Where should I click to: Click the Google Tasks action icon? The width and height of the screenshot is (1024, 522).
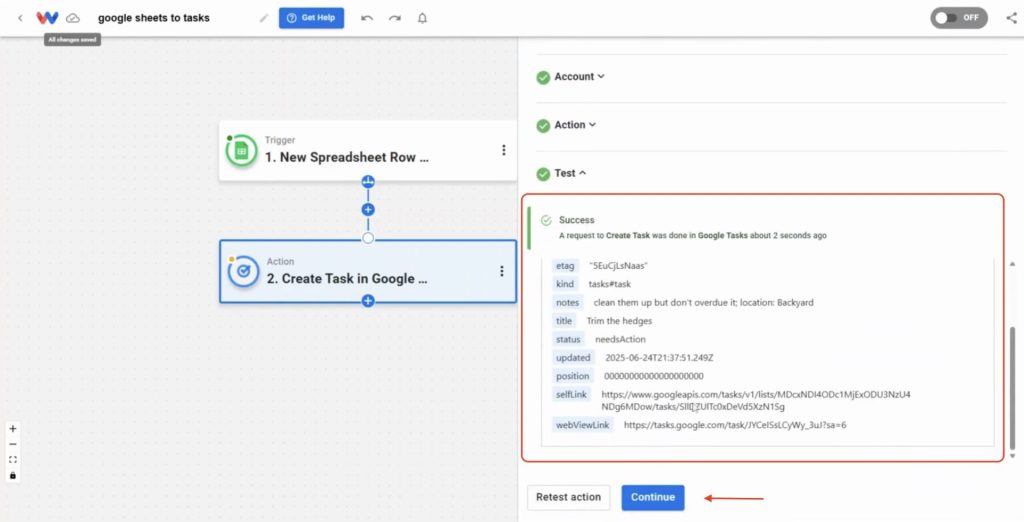244,271
